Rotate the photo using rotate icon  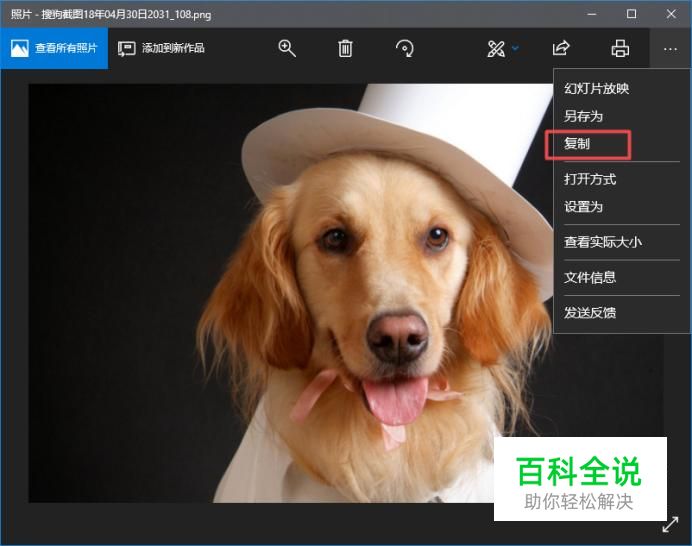tap(405, 48)
